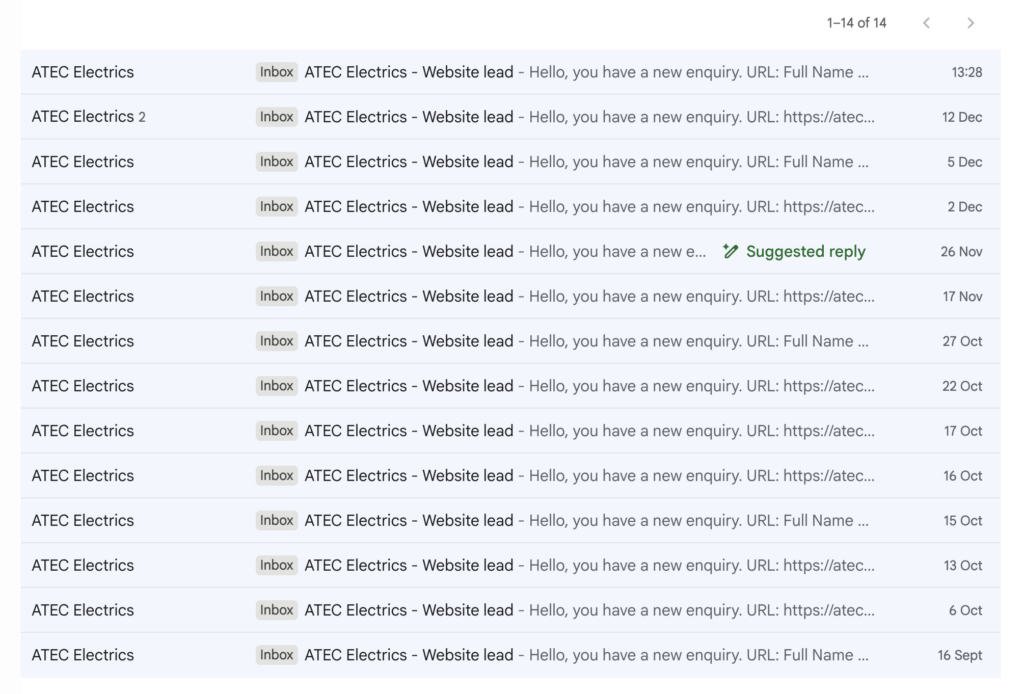
Task: Click the next page arrow
Action: click(969, 23)
